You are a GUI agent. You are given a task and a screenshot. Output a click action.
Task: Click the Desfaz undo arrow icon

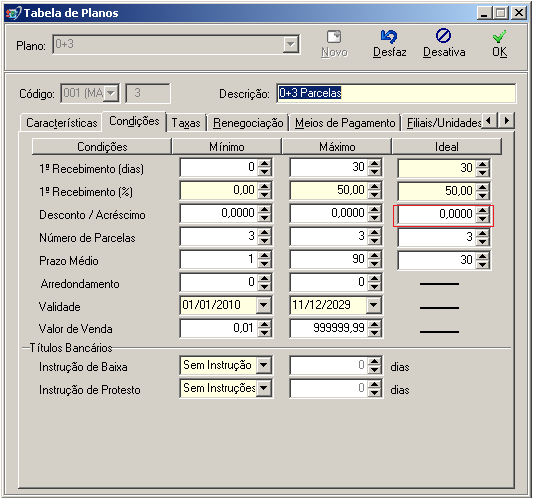pos(389,36)
